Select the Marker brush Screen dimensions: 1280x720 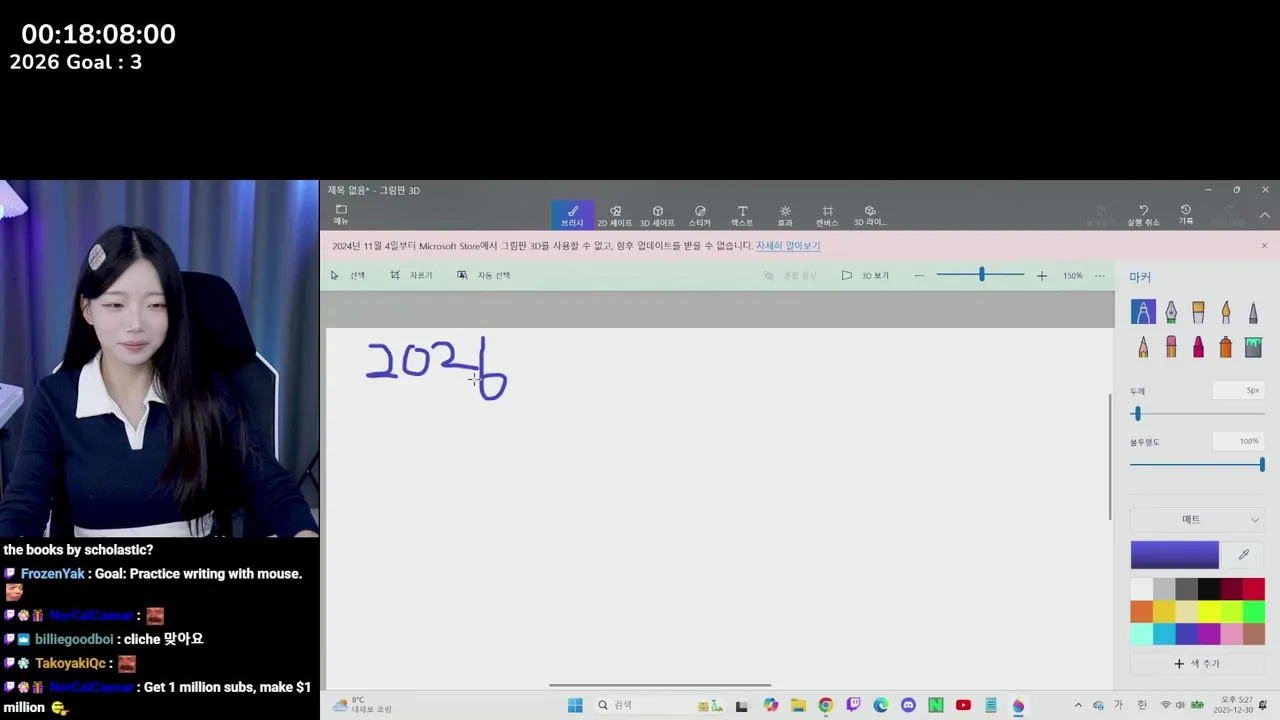coord(1143,312)
